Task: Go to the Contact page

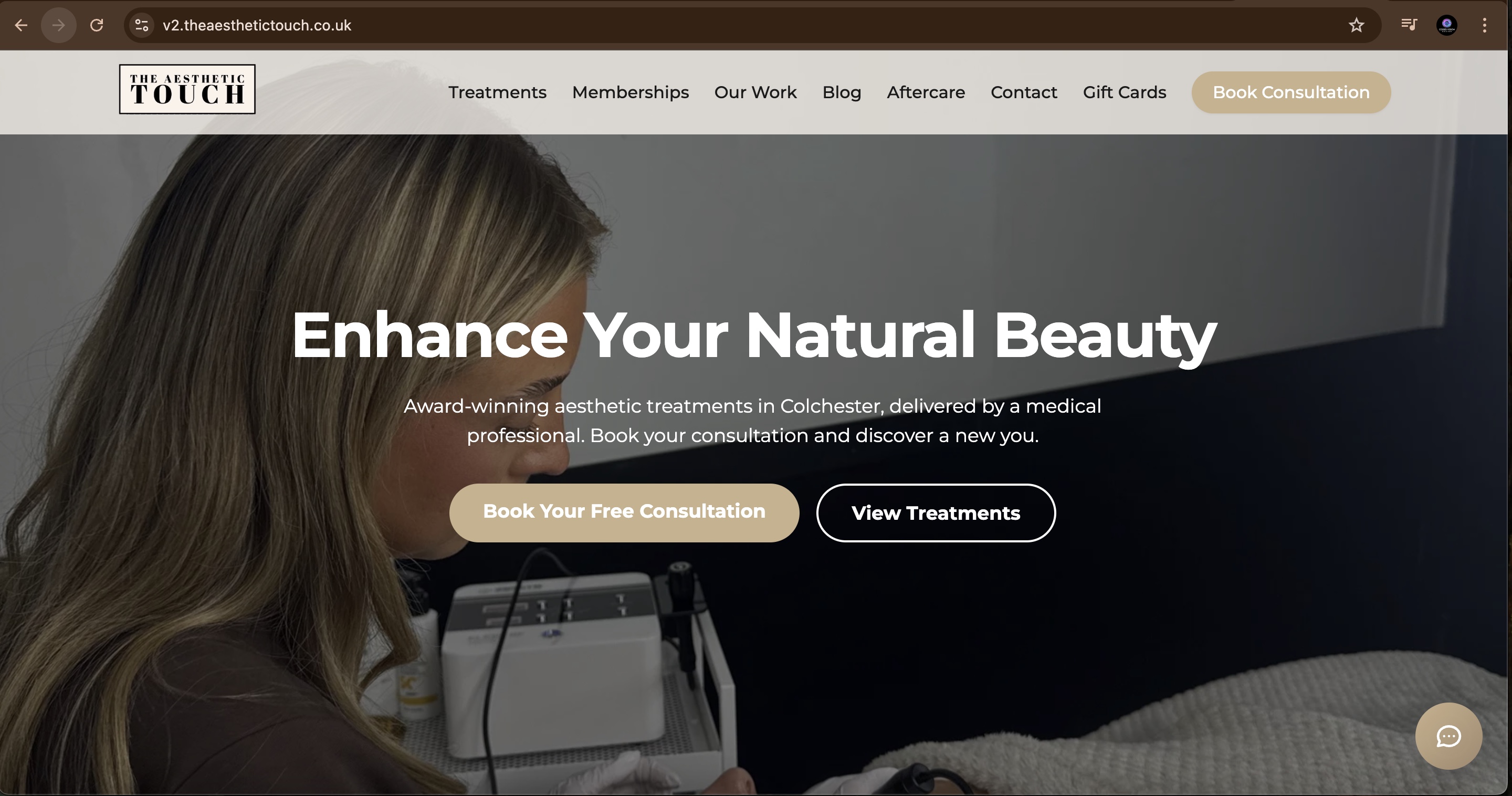Action: 1024,92
